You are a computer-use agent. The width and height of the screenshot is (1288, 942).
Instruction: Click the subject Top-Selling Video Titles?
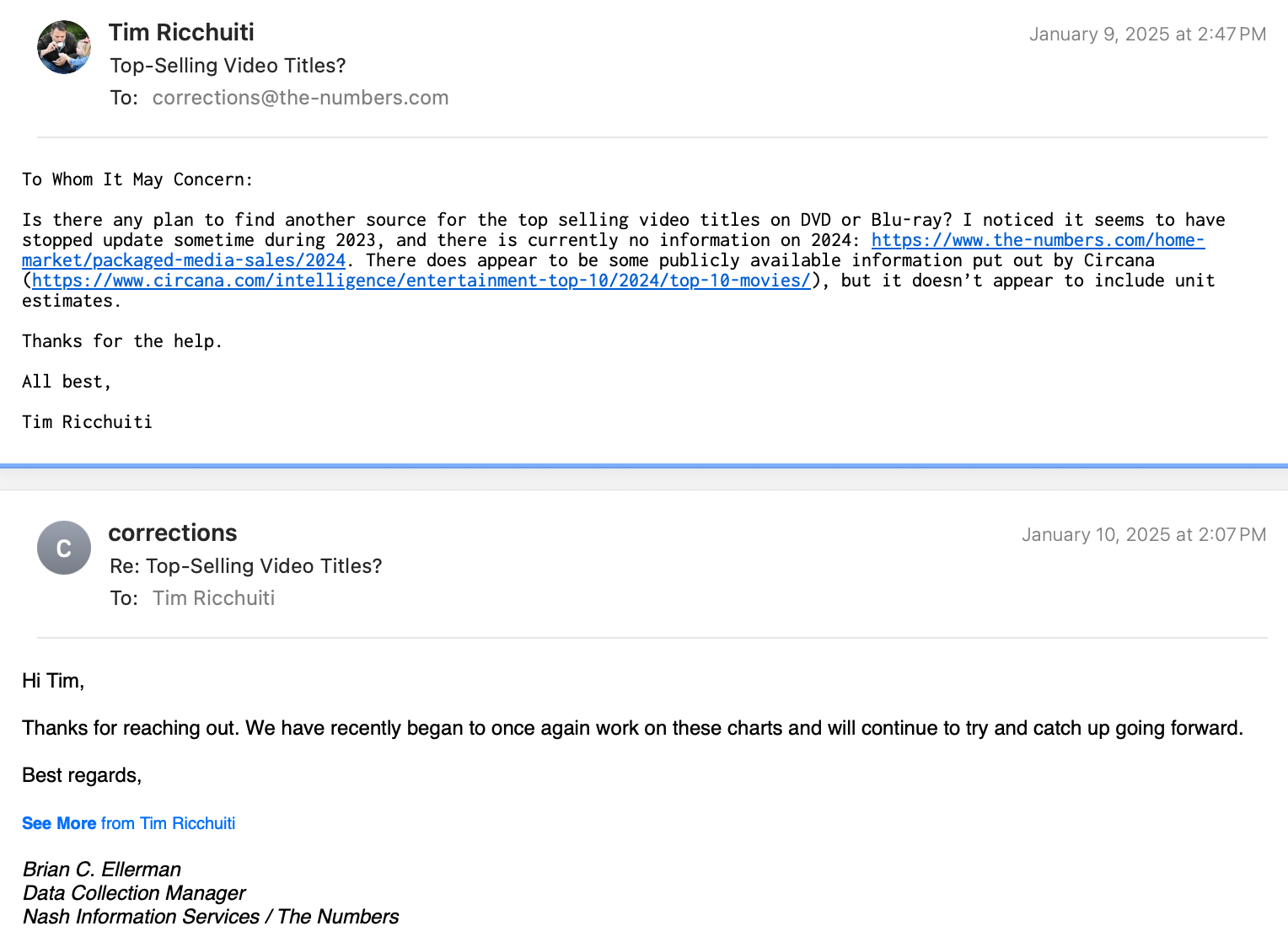[x=228, y=66]
